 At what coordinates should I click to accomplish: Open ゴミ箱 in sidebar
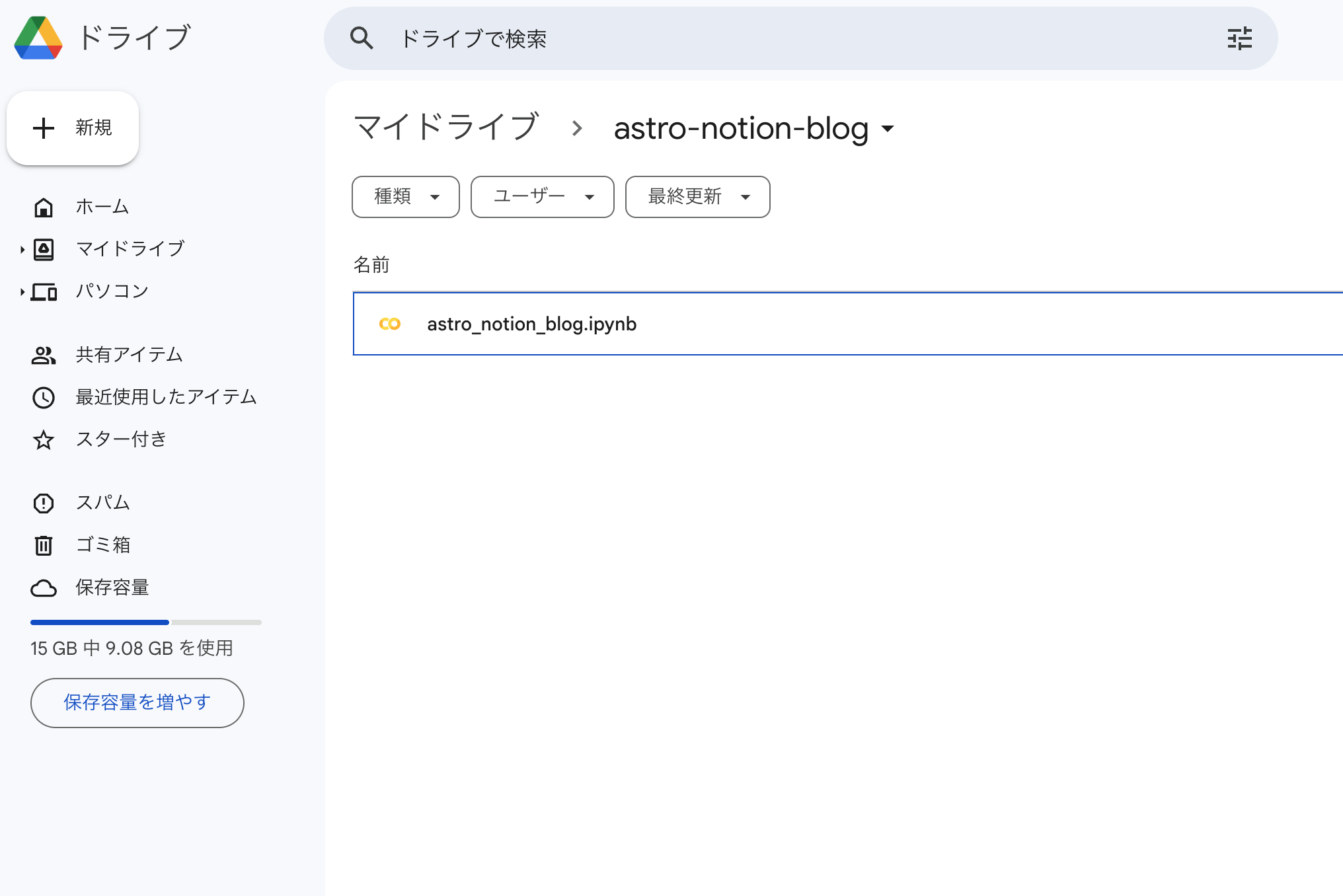click(103, 545)
